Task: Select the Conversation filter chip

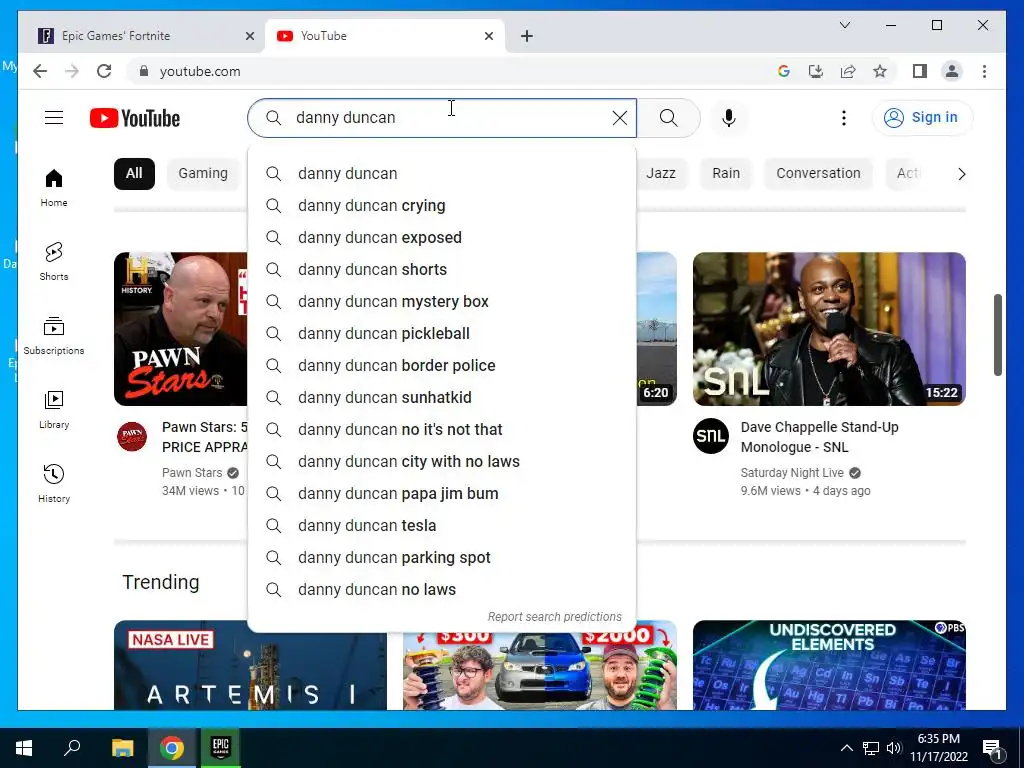Action: tap(818, 174)
